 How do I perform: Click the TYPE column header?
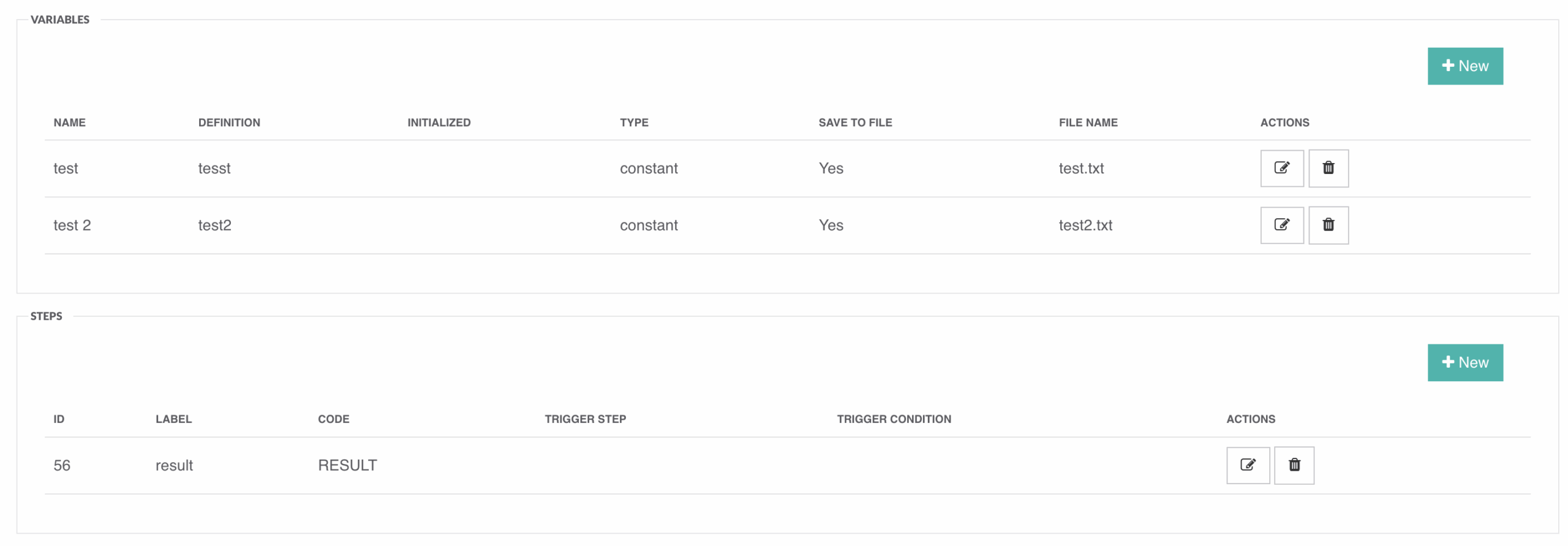[x=633, y=123]
